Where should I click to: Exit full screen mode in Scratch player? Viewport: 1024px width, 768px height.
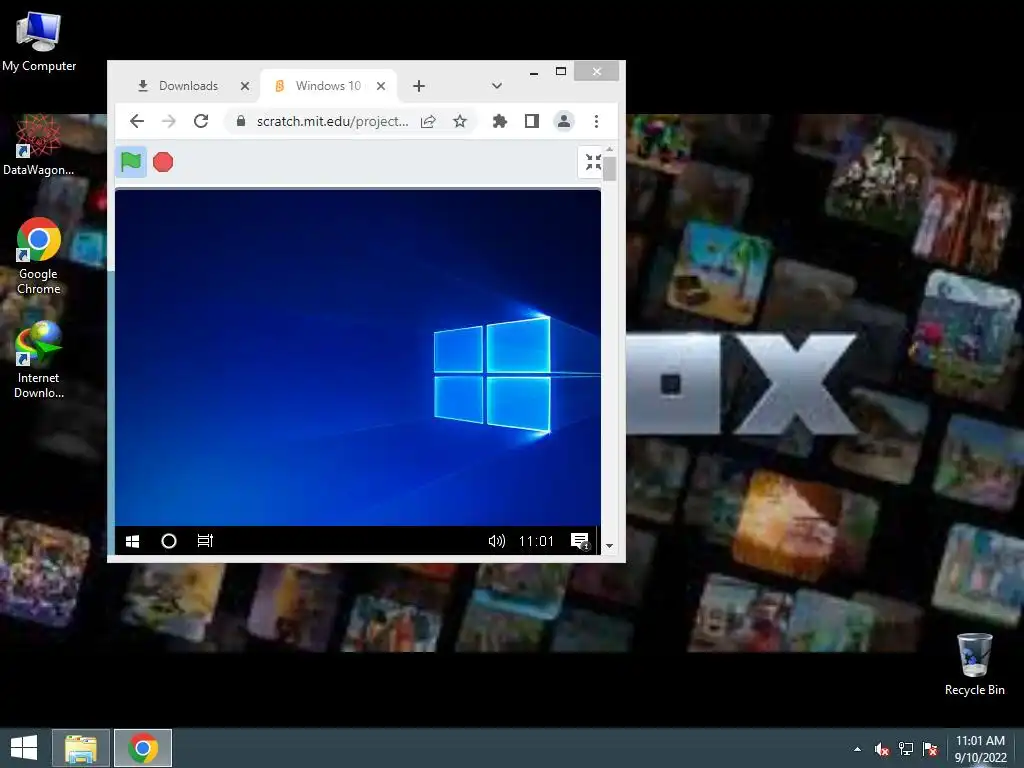(592, 161)
